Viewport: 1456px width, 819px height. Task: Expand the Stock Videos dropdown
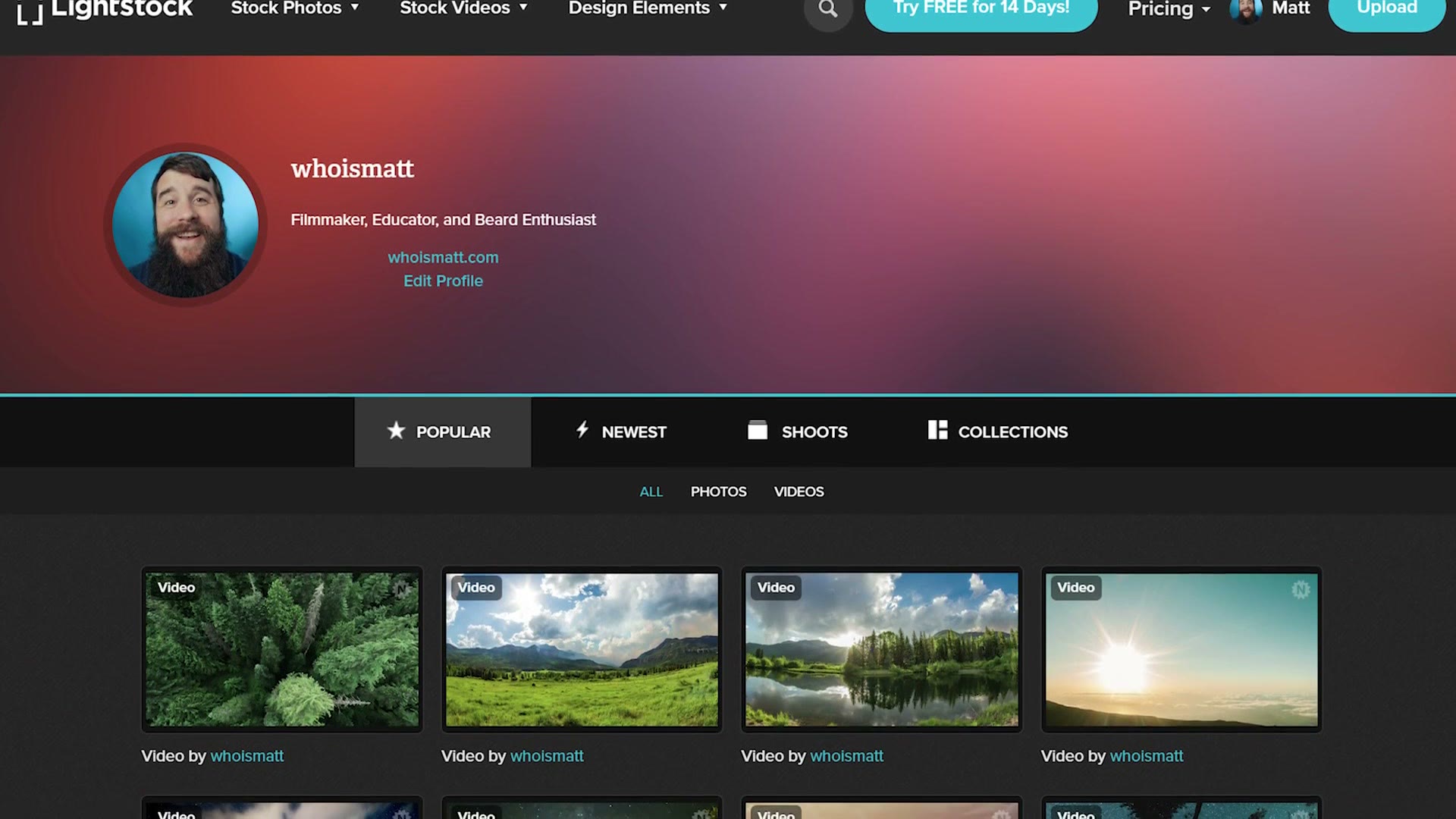[x=463, y=8]
